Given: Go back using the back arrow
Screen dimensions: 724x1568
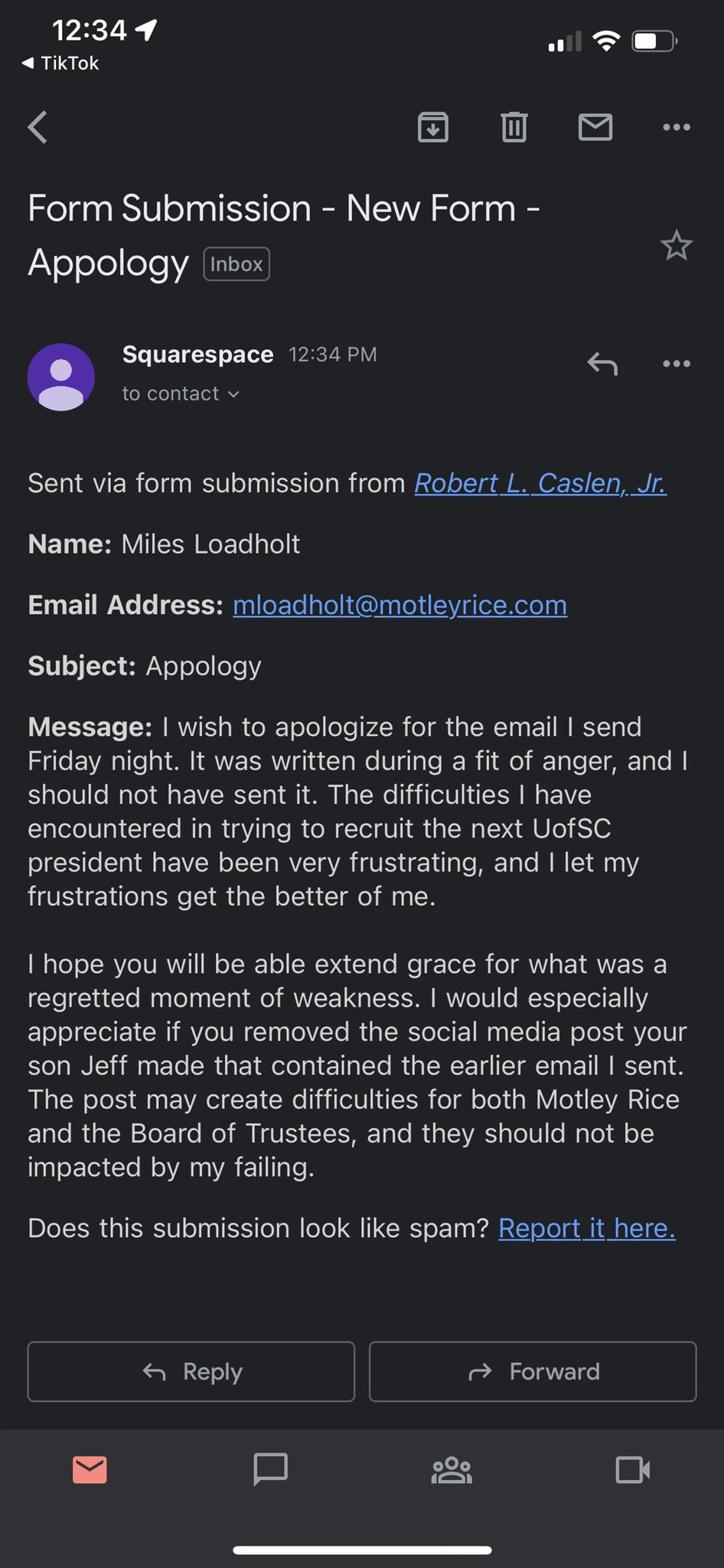Looking at the screenshot, I should pos(38,127).
